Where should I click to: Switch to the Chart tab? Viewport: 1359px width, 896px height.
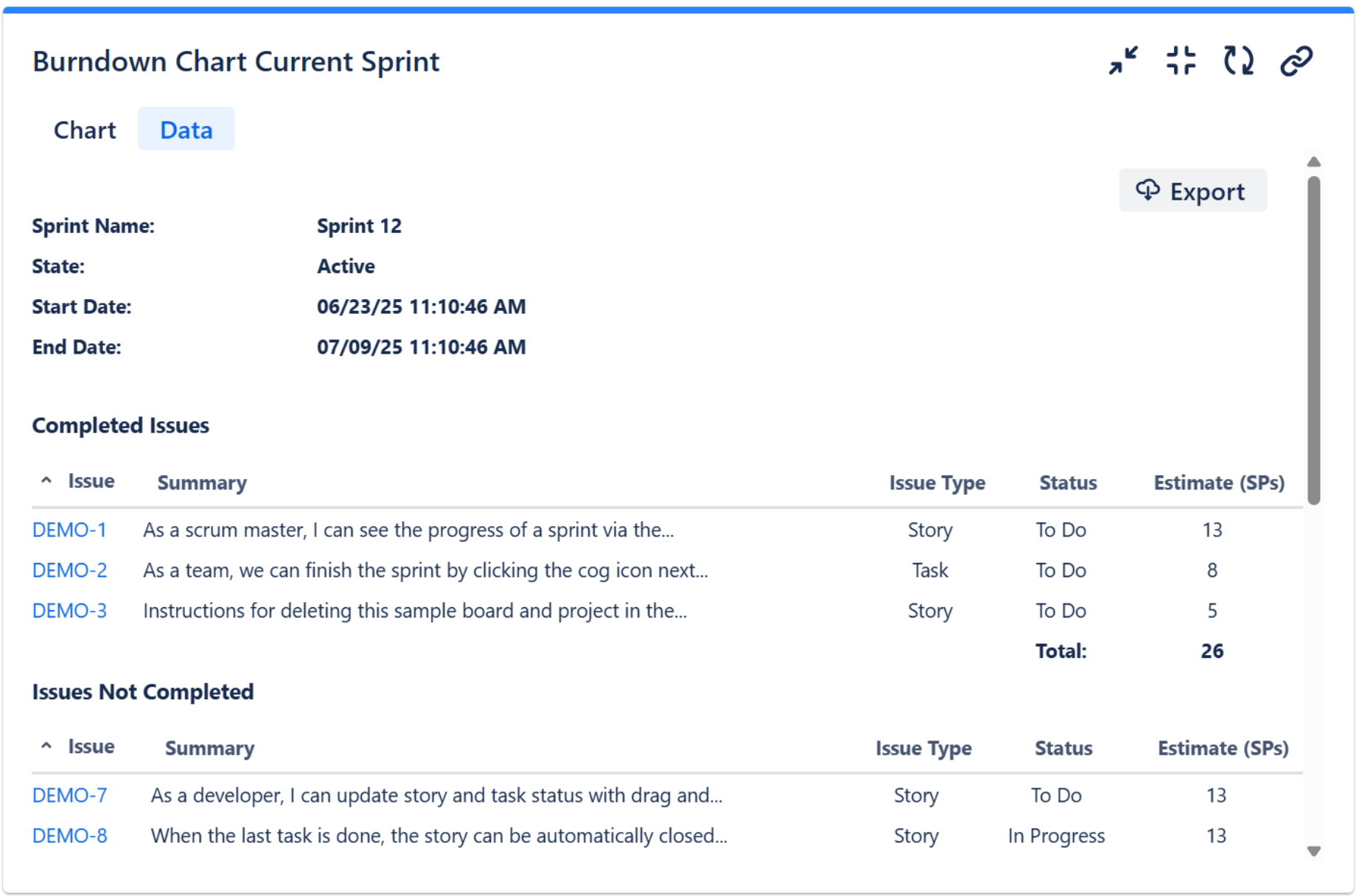(85, 130)
